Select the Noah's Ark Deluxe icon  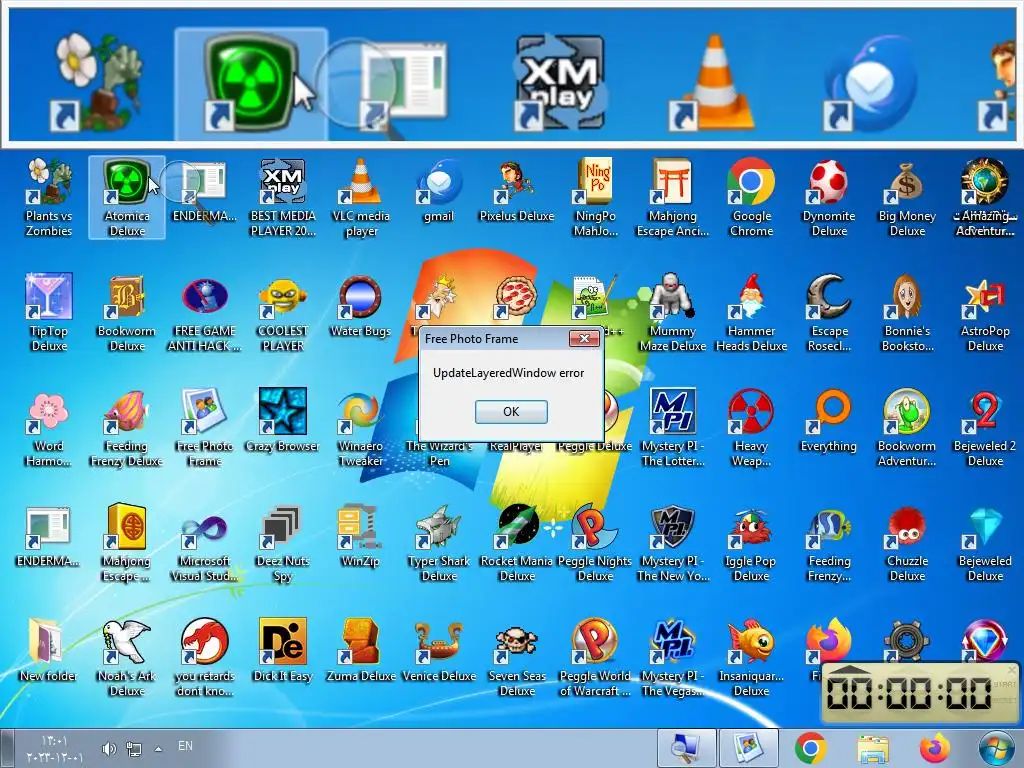[x=127, y=657]
